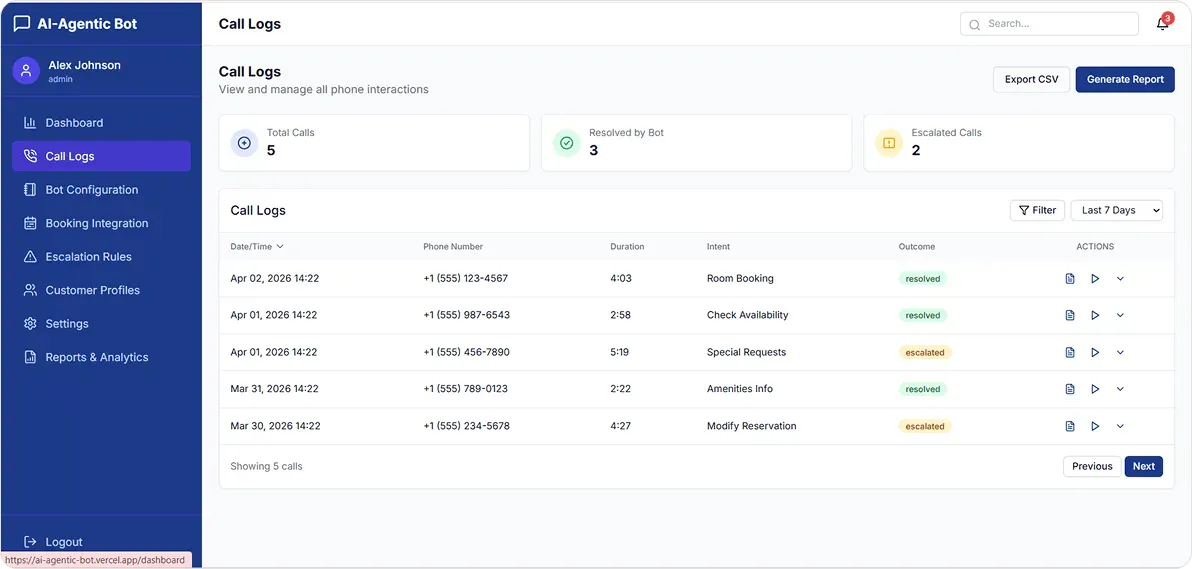Open Customer Profiles in the sidebar
1192x569 pixels.
coord(101,290)
